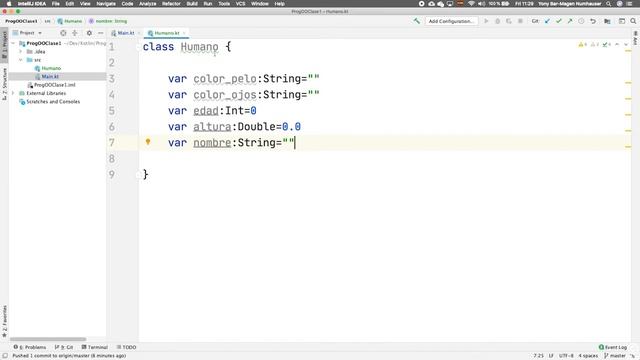Click the tool windows toggle in status bar corner
Screen dimensions: 640x360
tap(5, 356)
